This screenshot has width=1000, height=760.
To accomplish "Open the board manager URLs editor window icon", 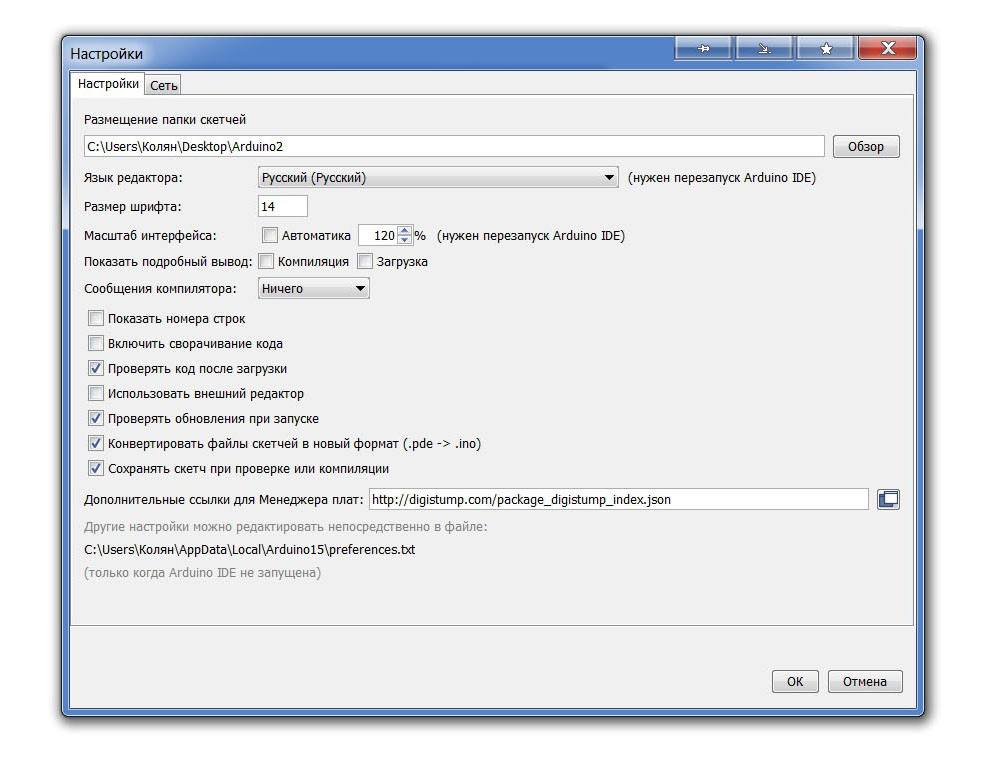I will [x=888, y=499].
